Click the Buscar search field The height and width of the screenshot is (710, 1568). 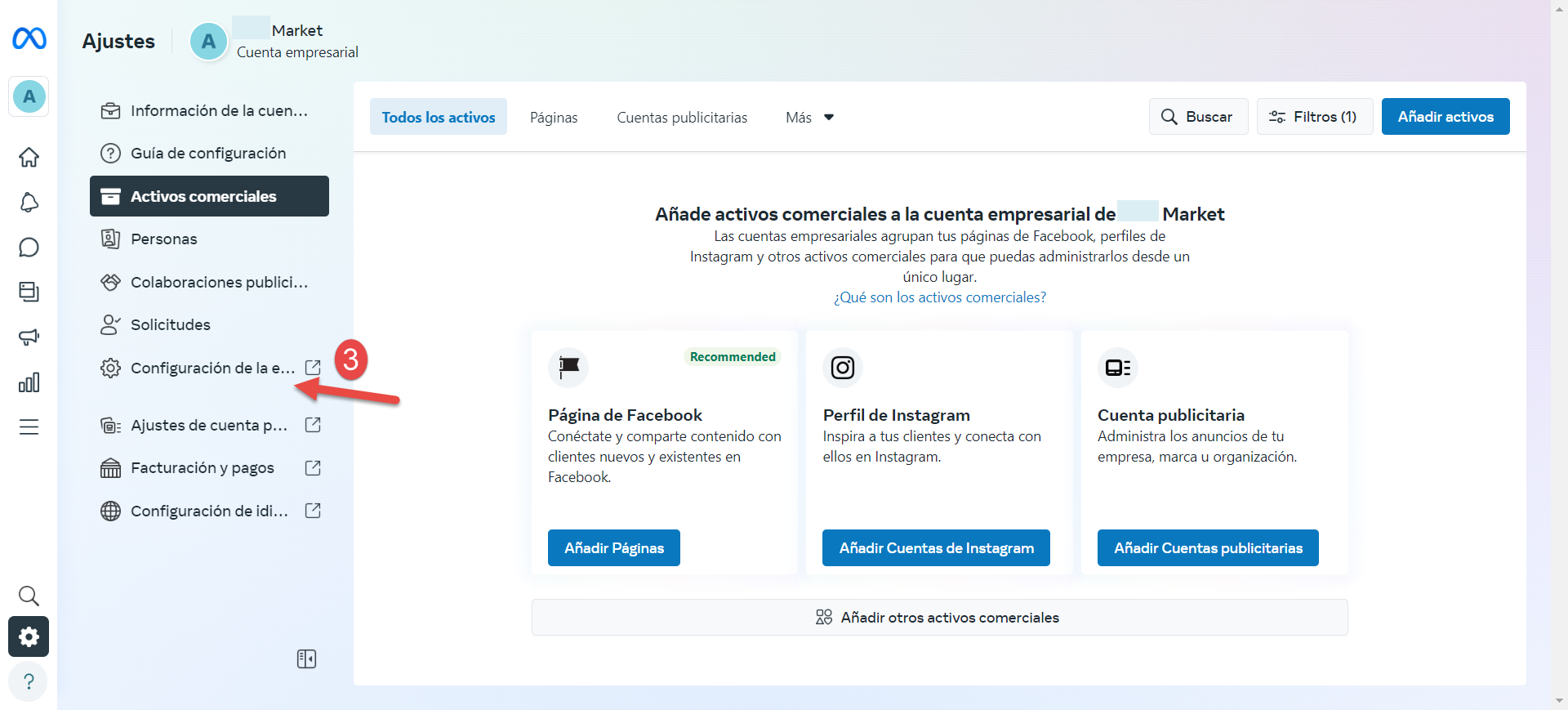[1198, 117]
